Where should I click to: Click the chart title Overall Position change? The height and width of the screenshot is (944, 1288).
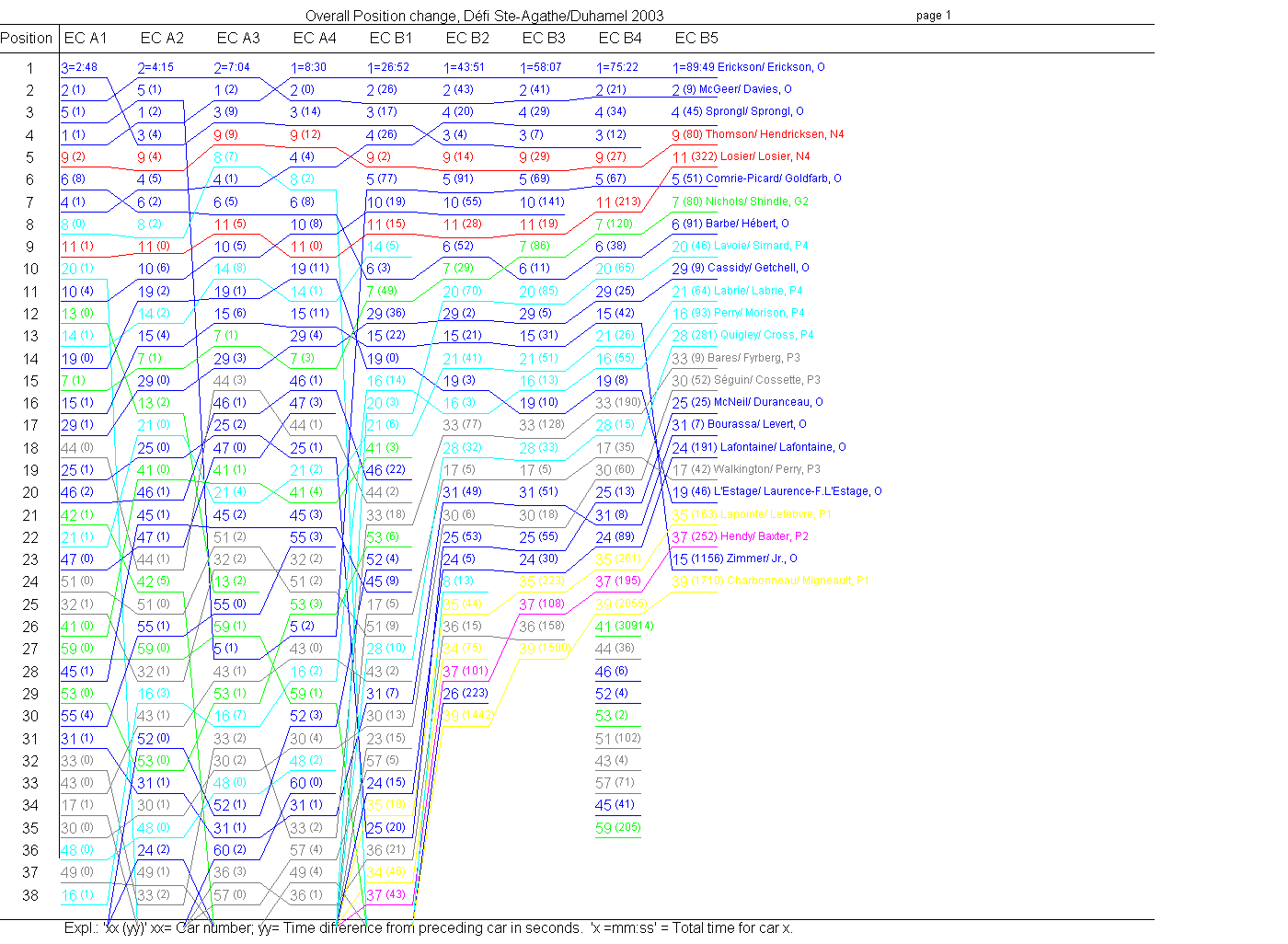point(484,16)
